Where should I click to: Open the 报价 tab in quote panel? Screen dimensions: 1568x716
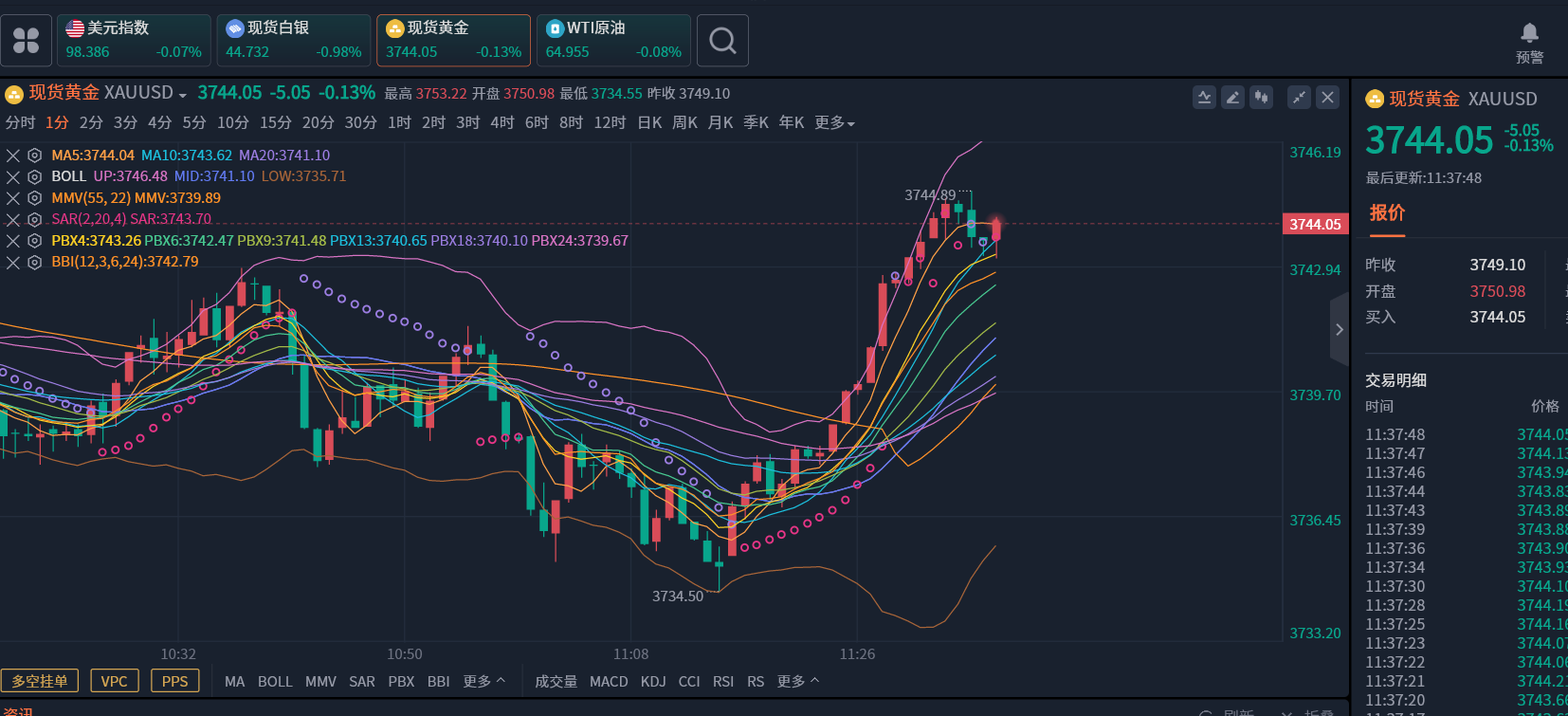pyautogui.click(x=1387, y=213)
